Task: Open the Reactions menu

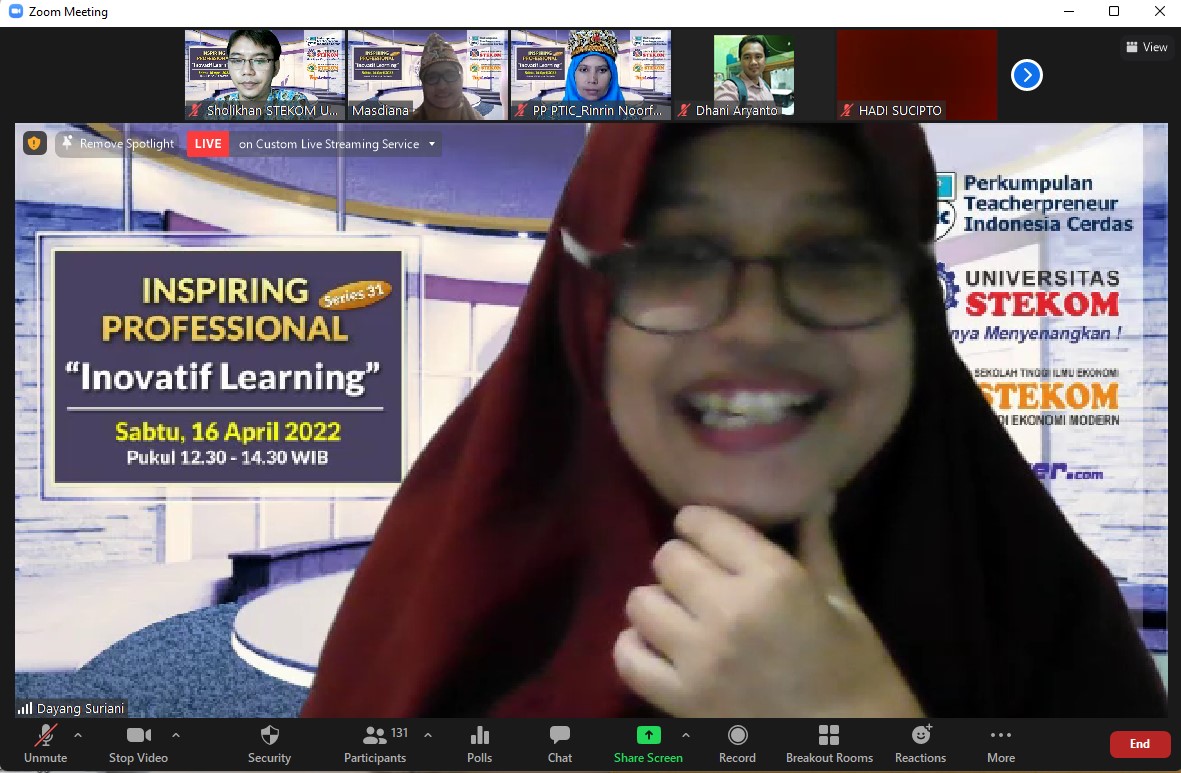Action: [x=920, y=744]
